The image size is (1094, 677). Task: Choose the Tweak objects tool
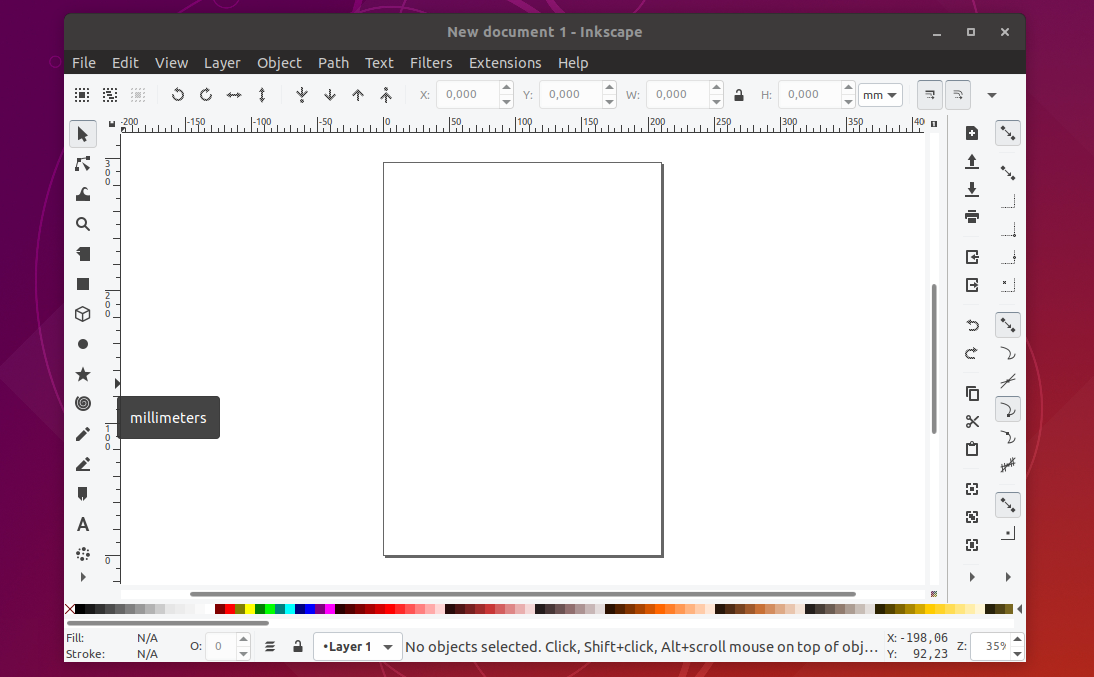(83, 194)
